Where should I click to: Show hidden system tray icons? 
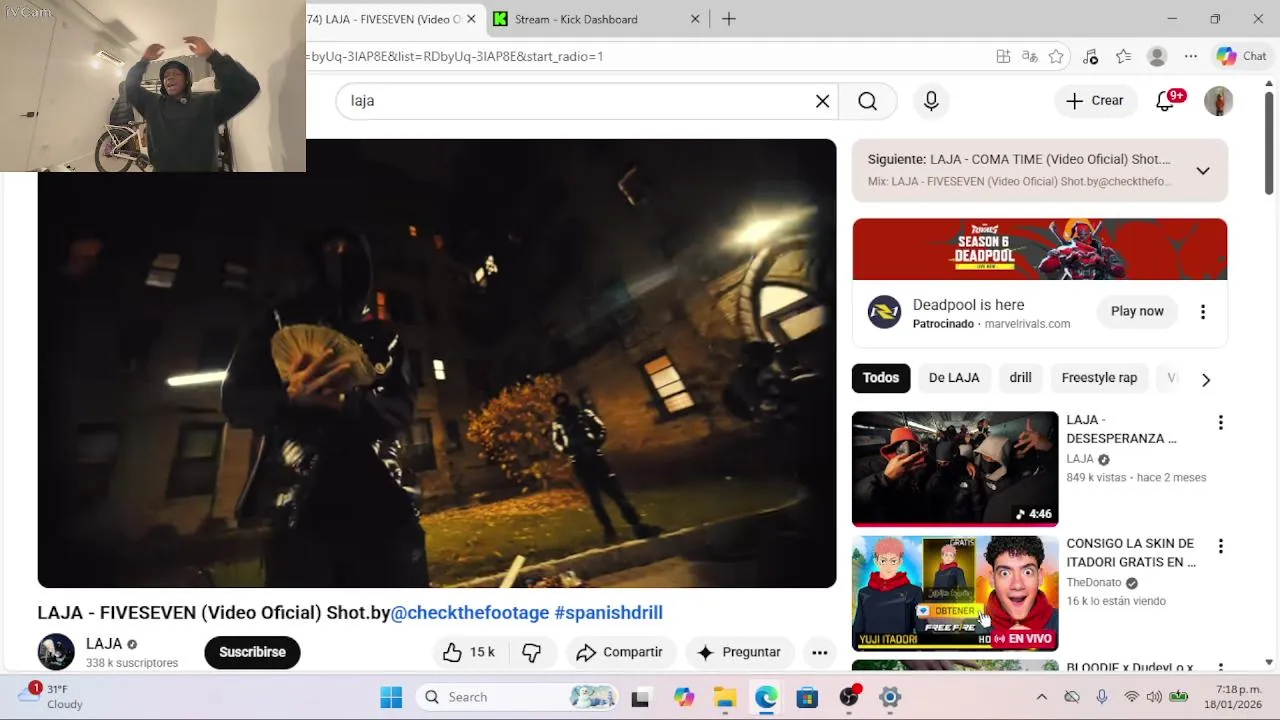pos(1041,697)
